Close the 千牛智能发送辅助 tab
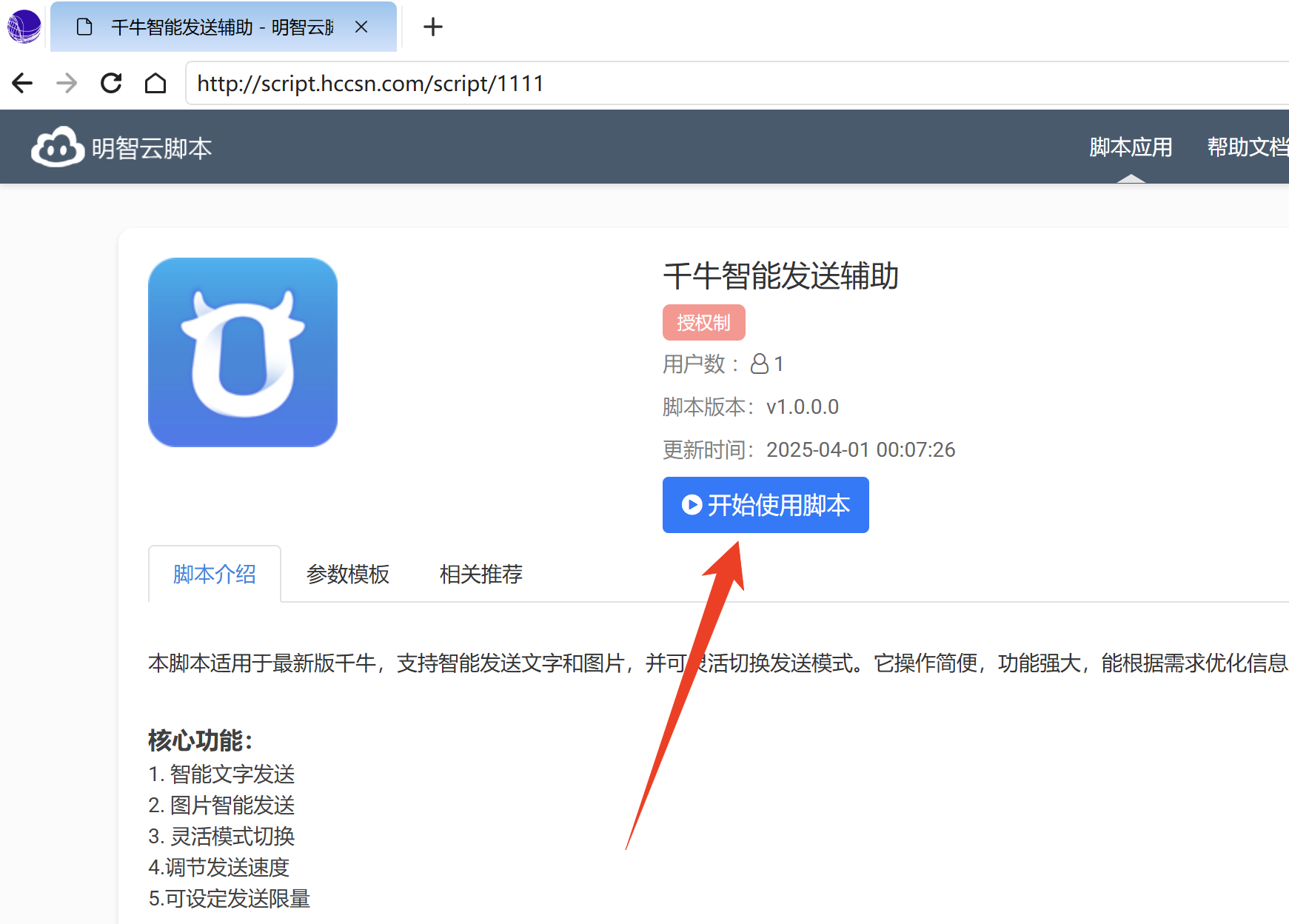Image resolution: width=1289 pixels, height=924 pixels. coord(361,27)
